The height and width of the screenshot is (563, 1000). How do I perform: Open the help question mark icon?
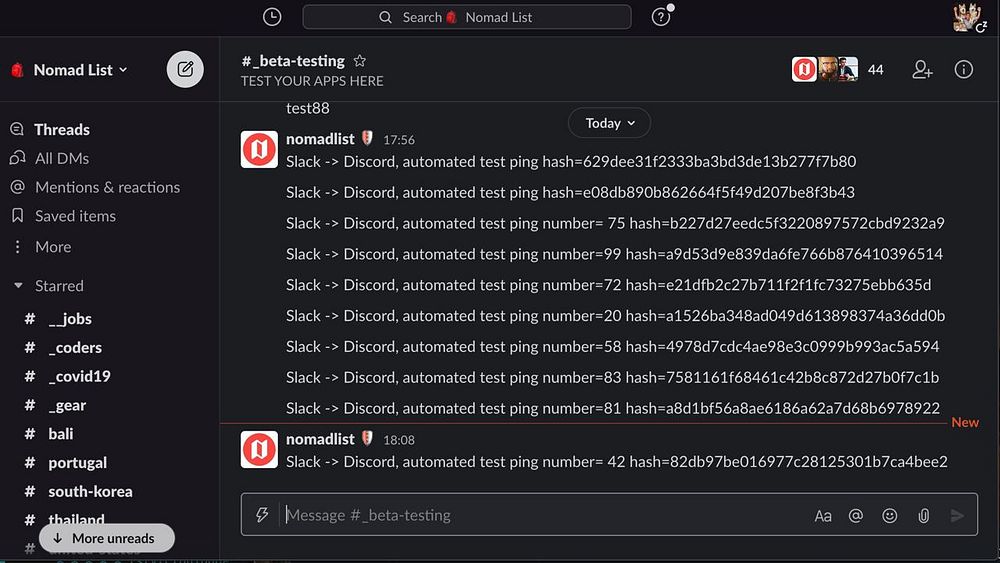click(x=661, y=17)
